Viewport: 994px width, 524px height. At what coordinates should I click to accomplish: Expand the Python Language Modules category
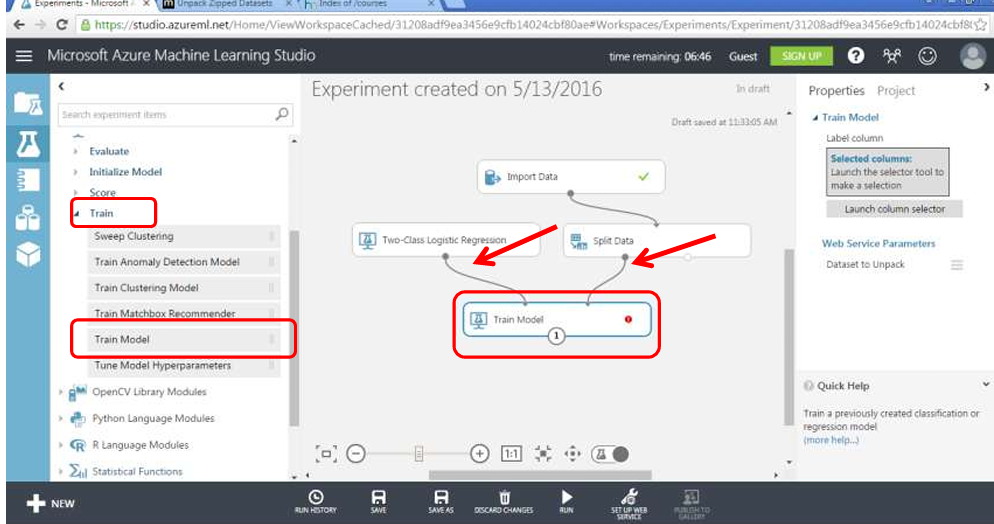(62, 418)
